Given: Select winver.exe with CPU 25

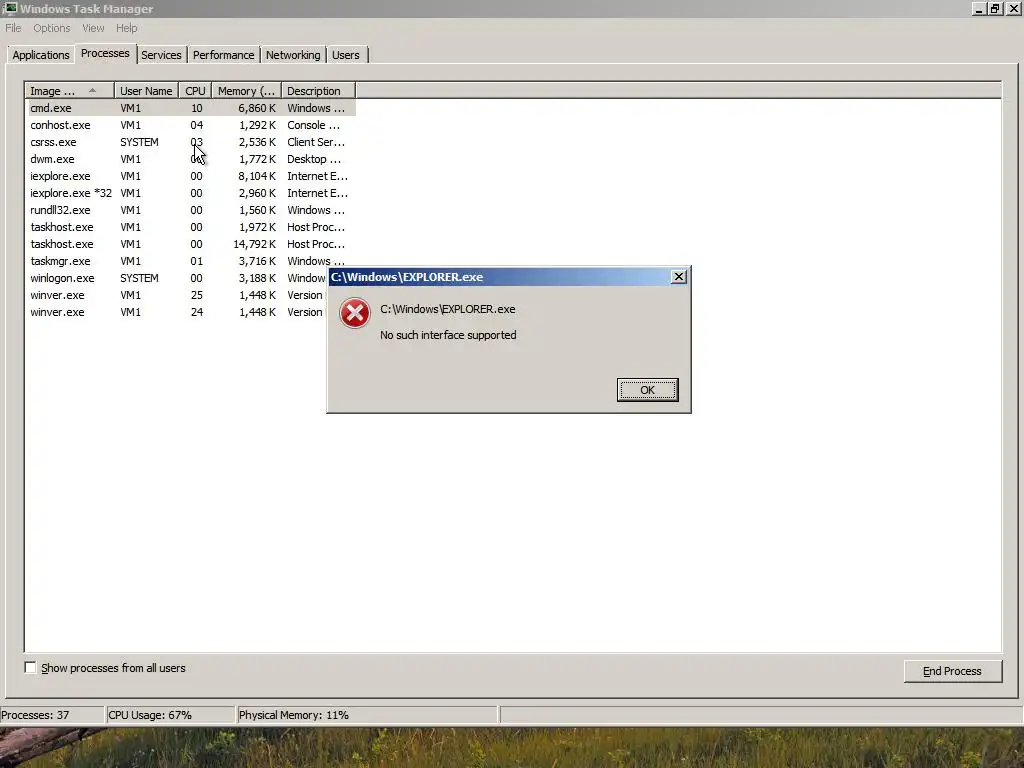Looking at the screenshot, I should [x=176, y=295].
